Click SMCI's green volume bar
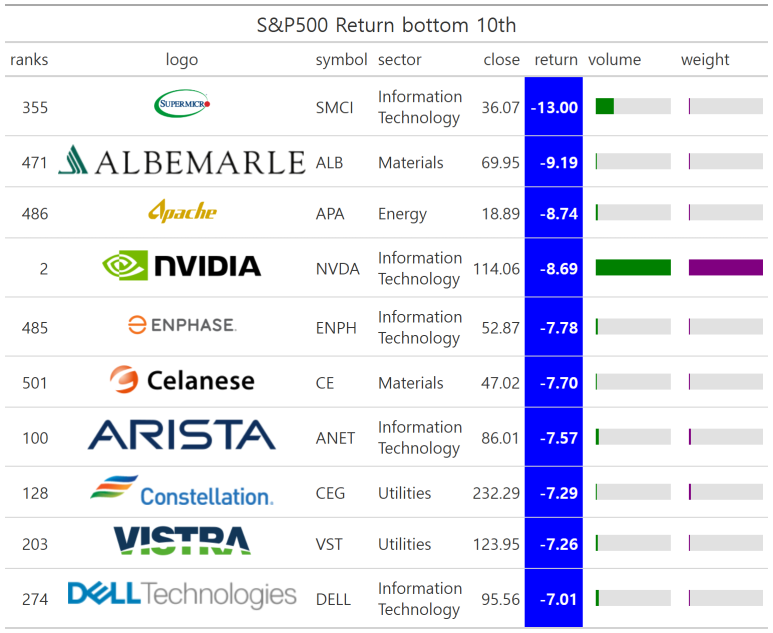This screenshot has width=773, height=633. coord(604,106)
